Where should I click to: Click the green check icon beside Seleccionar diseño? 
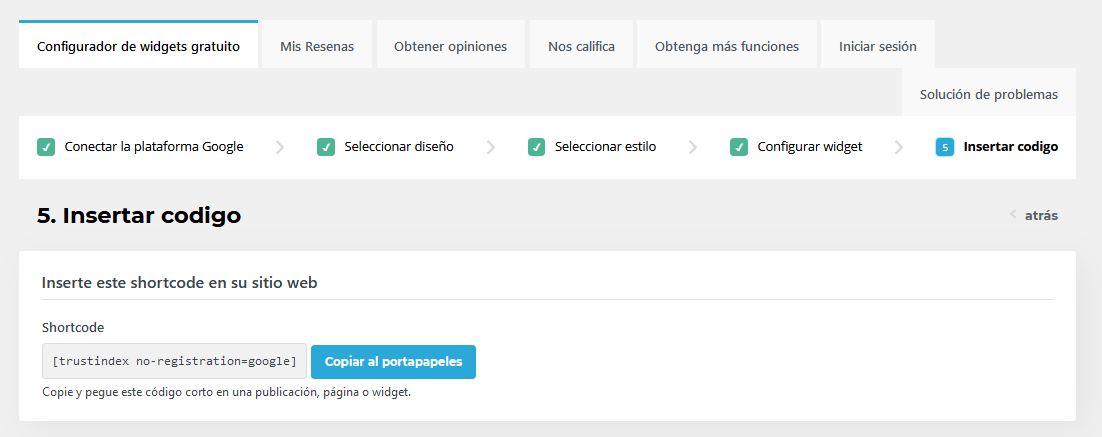[326, 147]
